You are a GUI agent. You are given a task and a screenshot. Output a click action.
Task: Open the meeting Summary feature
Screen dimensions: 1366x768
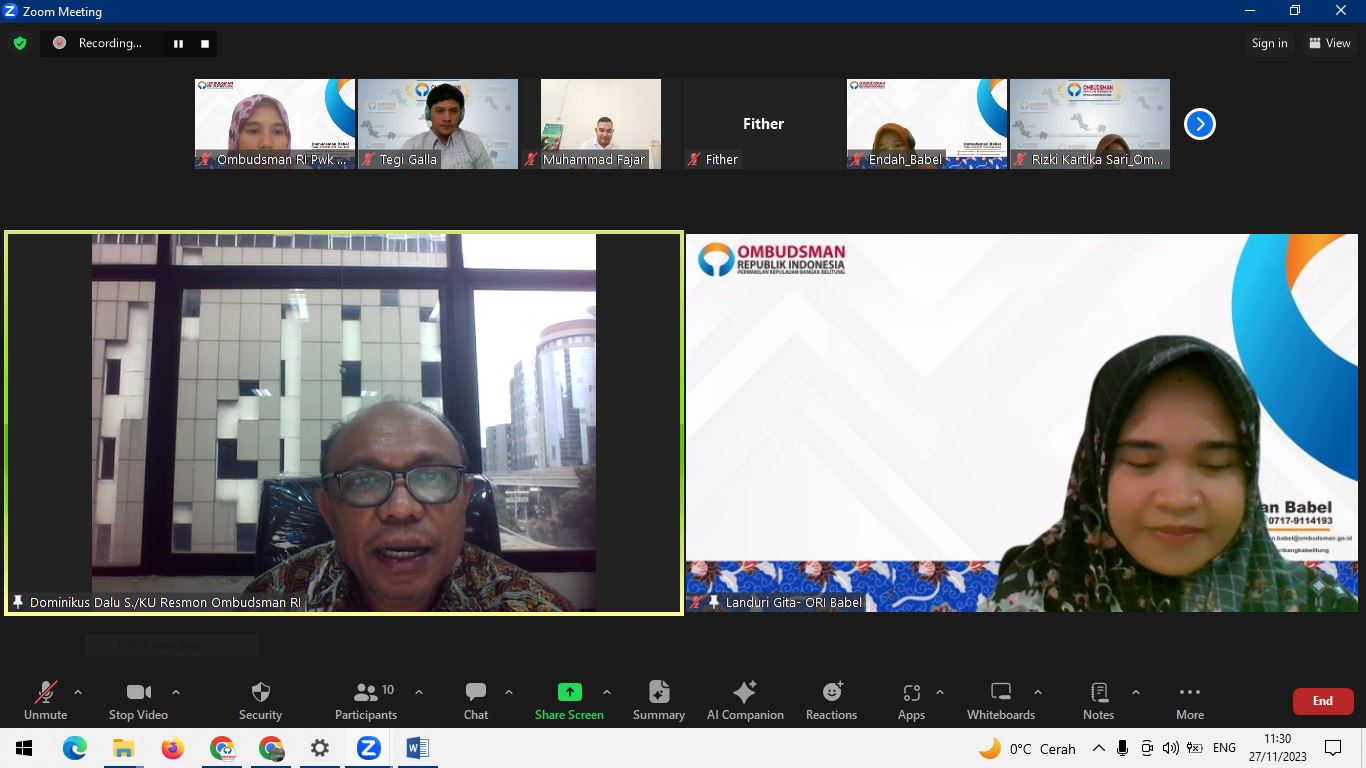coord(658,700)
